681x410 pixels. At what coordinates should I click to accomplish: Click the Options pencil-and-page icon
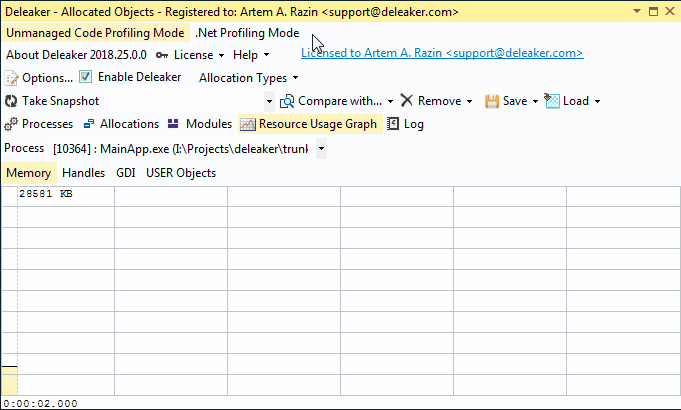tap(11, 78)
